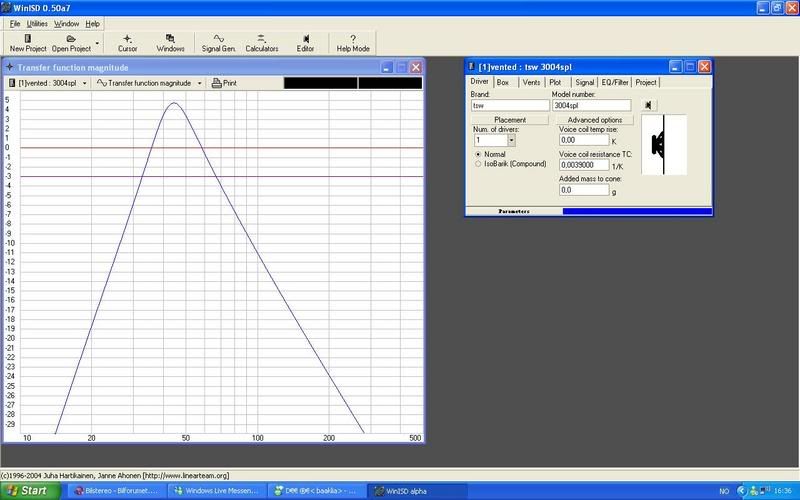Click the Print icon in graph toolbar
This screenshot has width=800, height=500.
click(223, 83)
